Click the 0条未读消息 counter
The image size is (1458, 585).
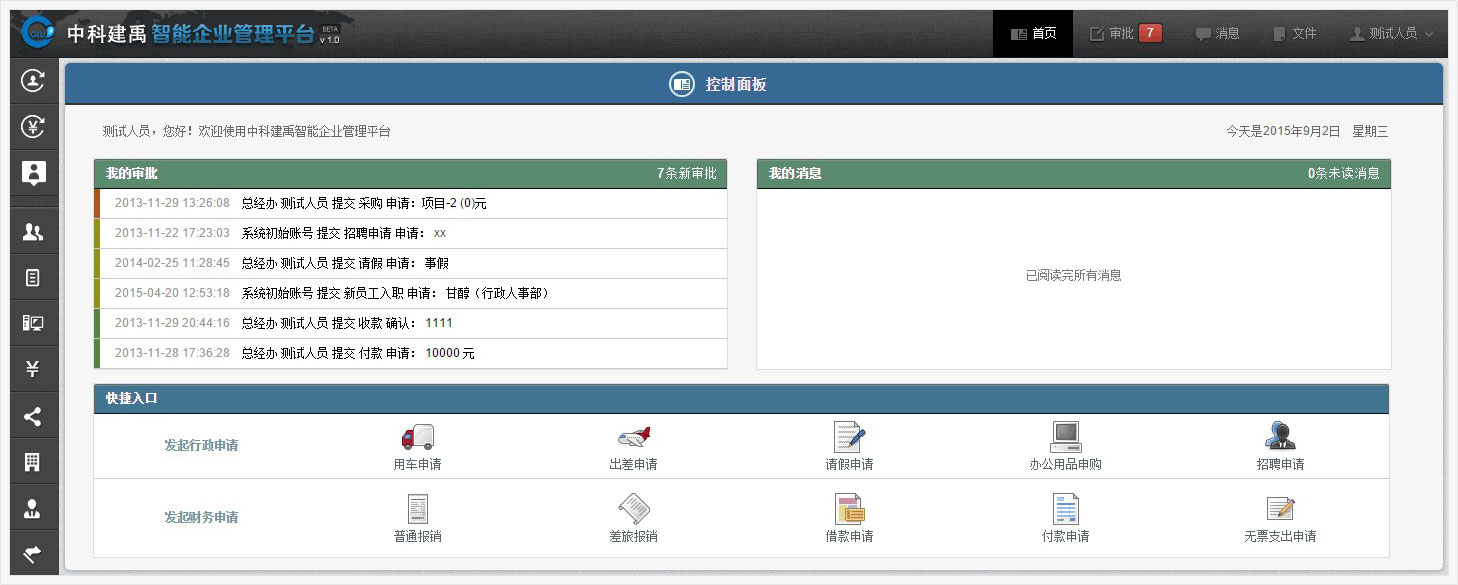(1344, 174)
